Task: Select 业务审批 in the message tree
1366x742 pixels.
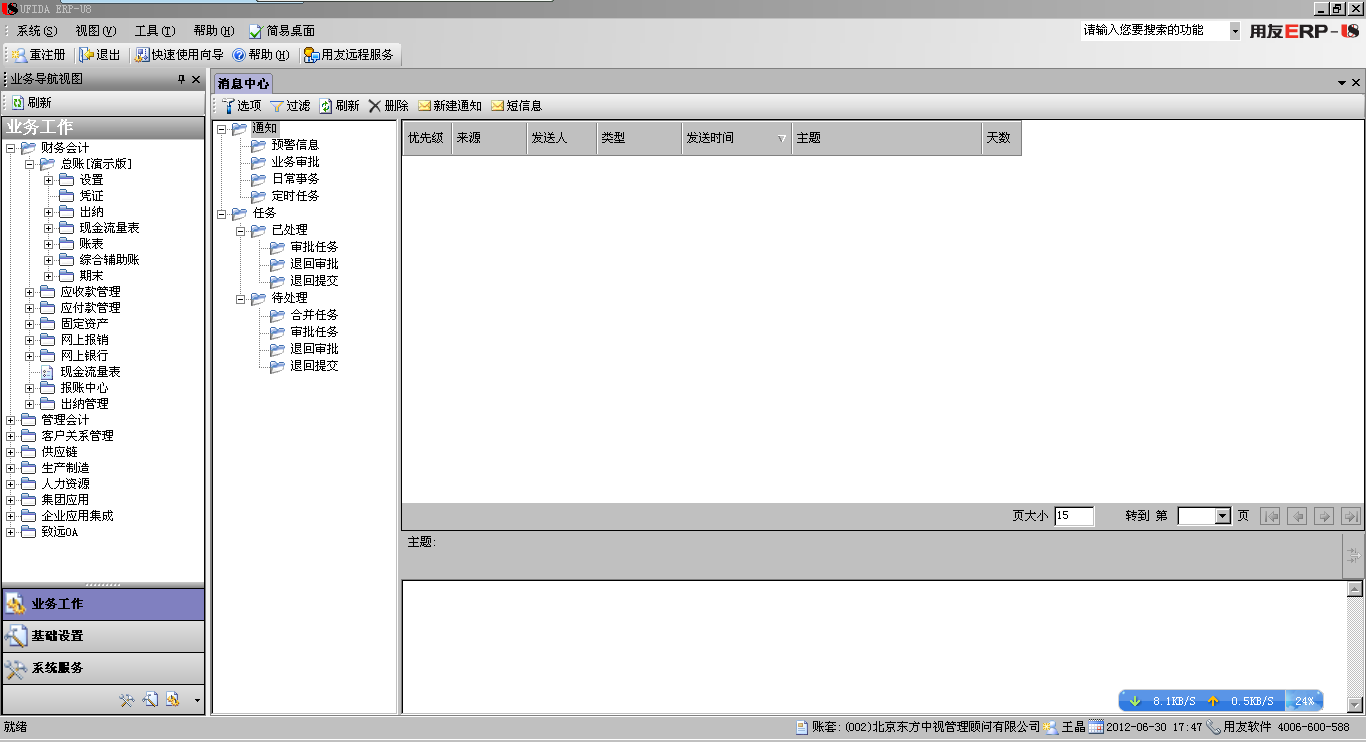Action: point(295,162)
